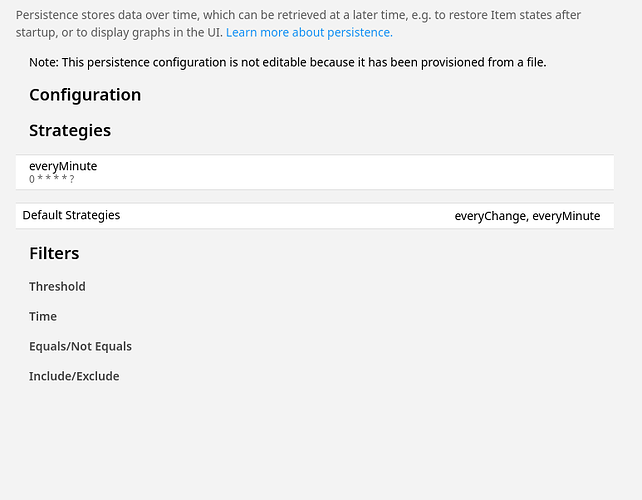
Task: Select the Equals/Not Equals filter heading
Action: [x=80, y=346]
